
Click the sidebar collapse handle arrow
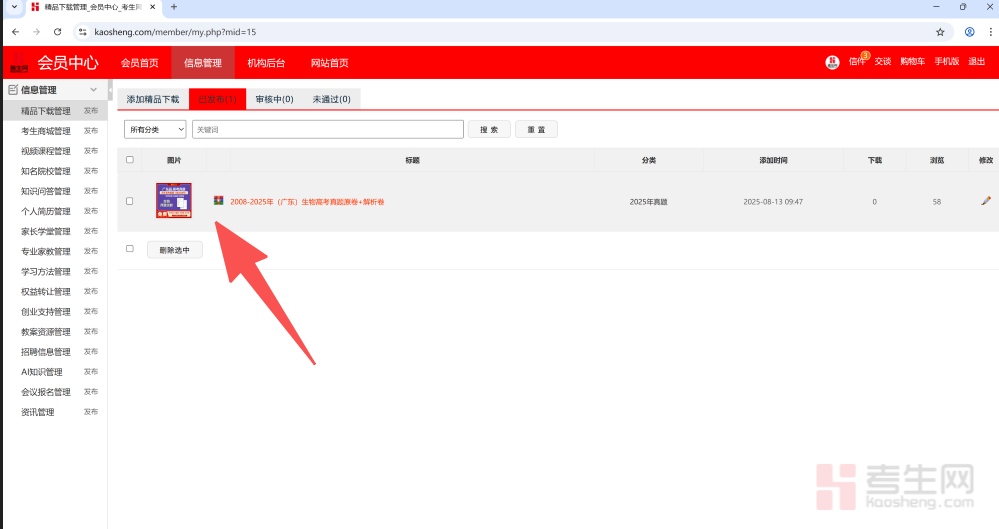coord(110,90)
